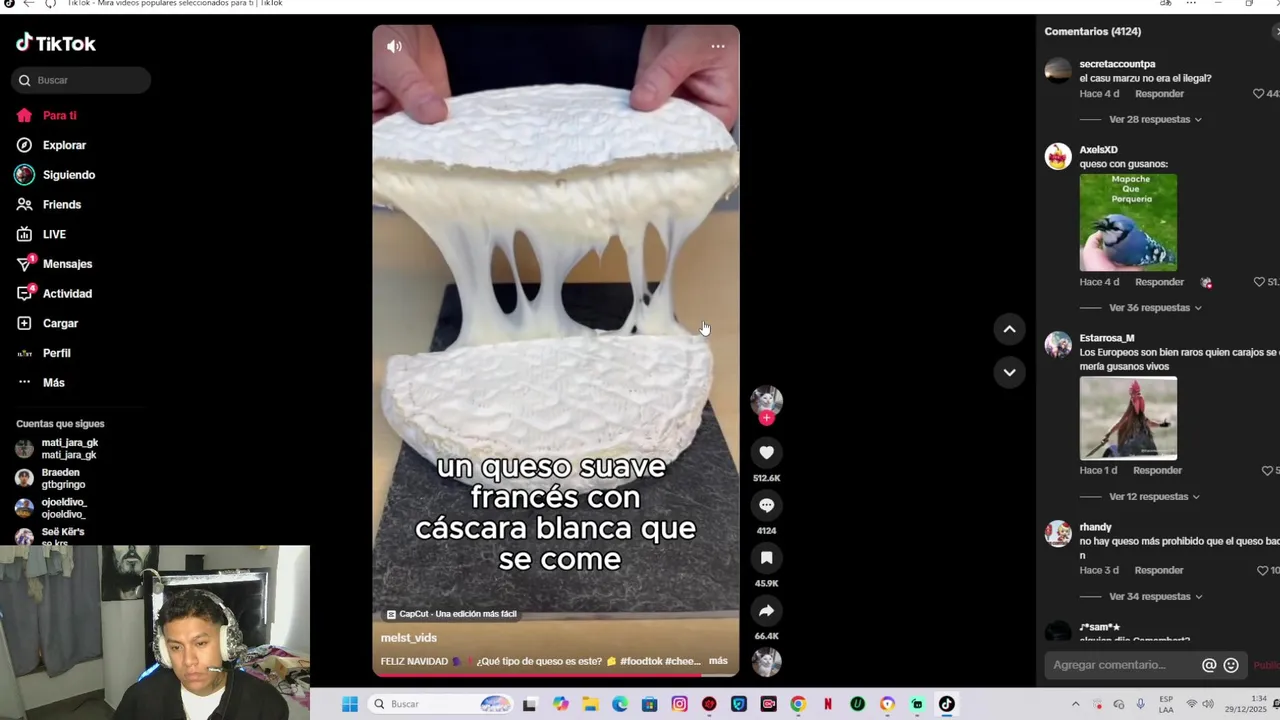The width and height of the screenshot is (1280, 720).
Task: Like AxelsXD's comment
Action: (1259, 282)
